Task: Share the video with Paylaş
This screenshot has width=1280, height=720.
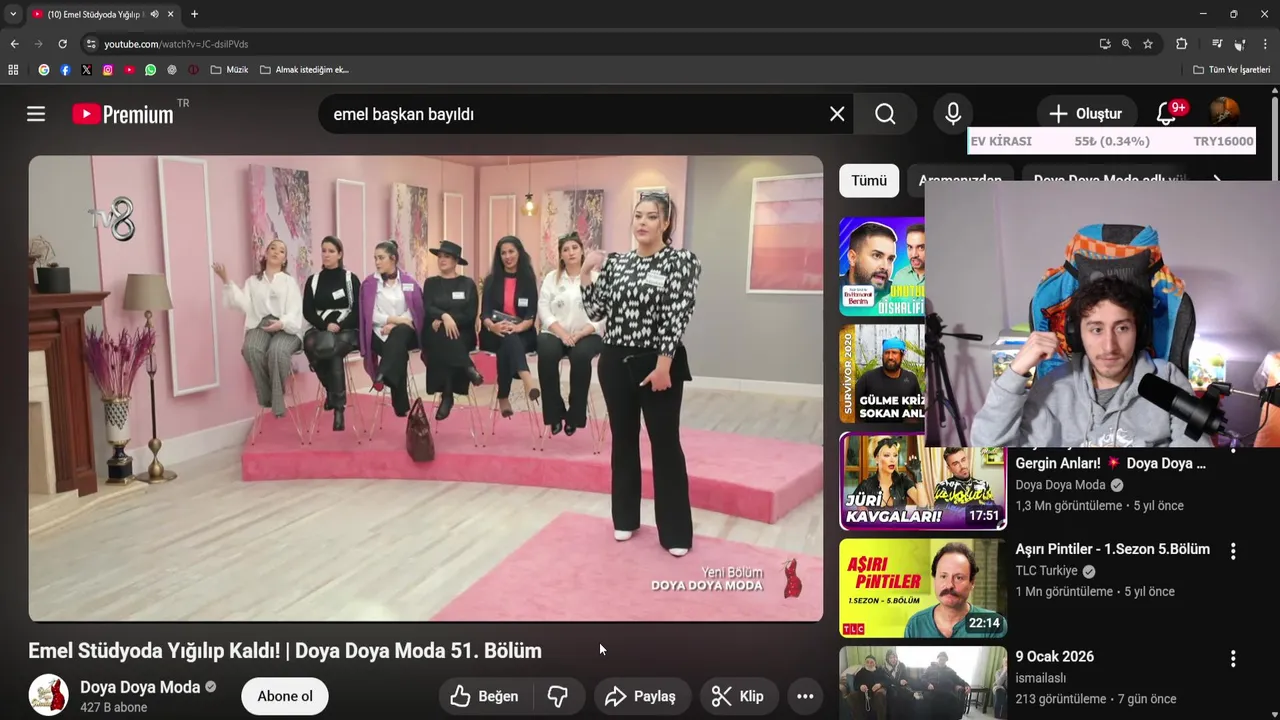Action: point(641,696)
